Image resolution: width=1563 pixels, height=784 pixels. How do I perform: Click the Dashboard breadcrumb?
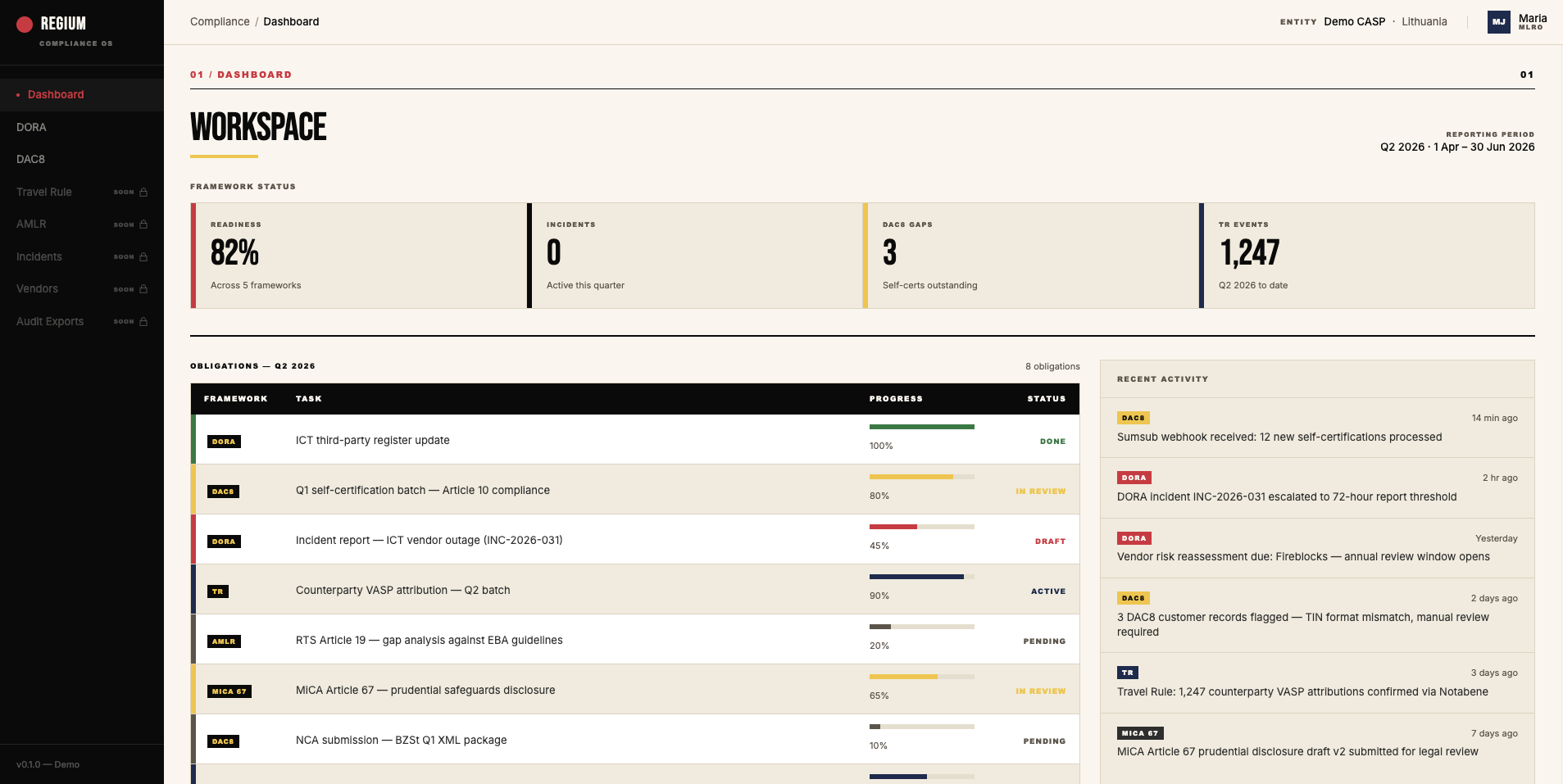pos(291,21)
